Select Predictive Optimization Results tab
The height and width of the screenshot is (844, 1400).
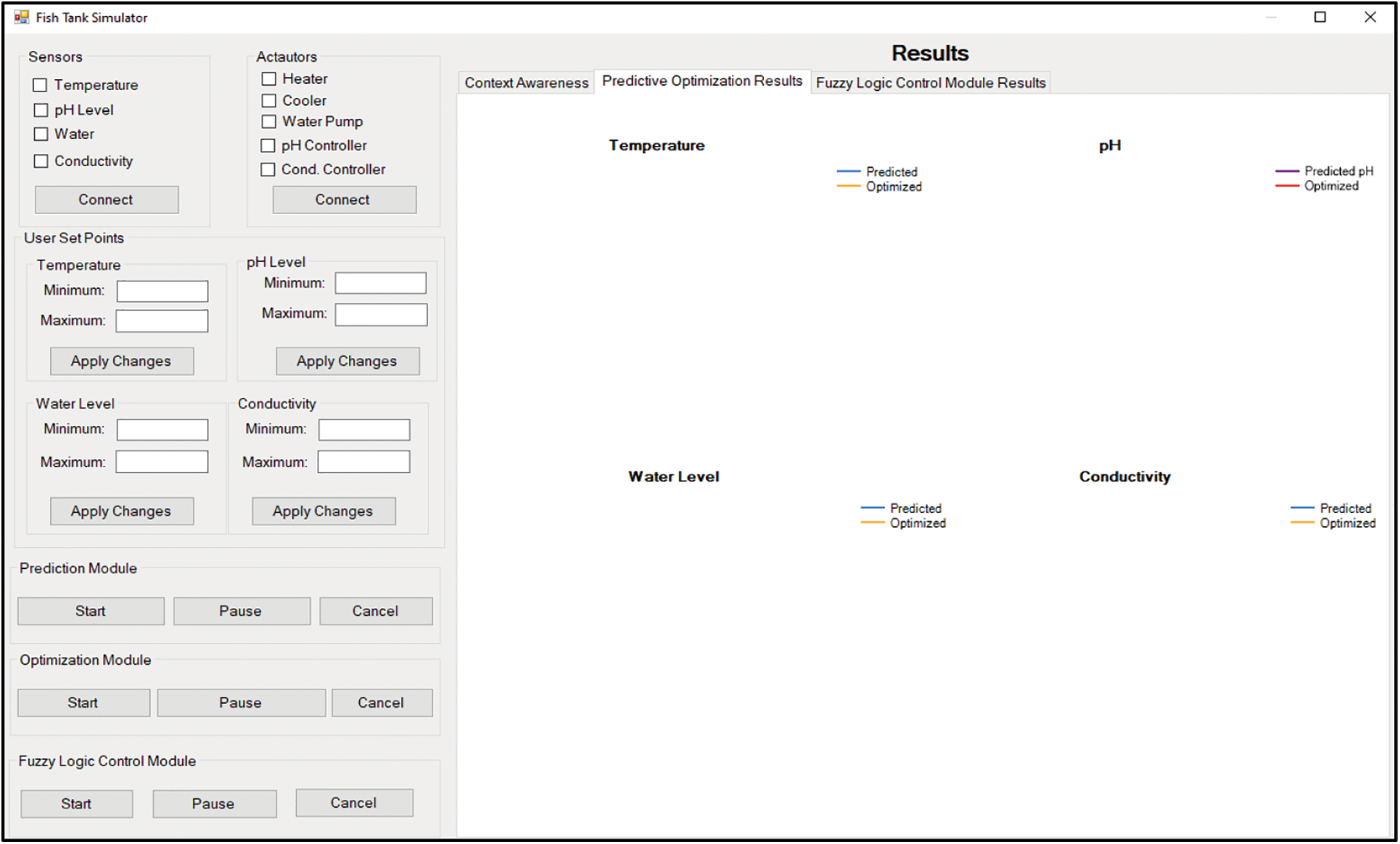tap(701, 81)
